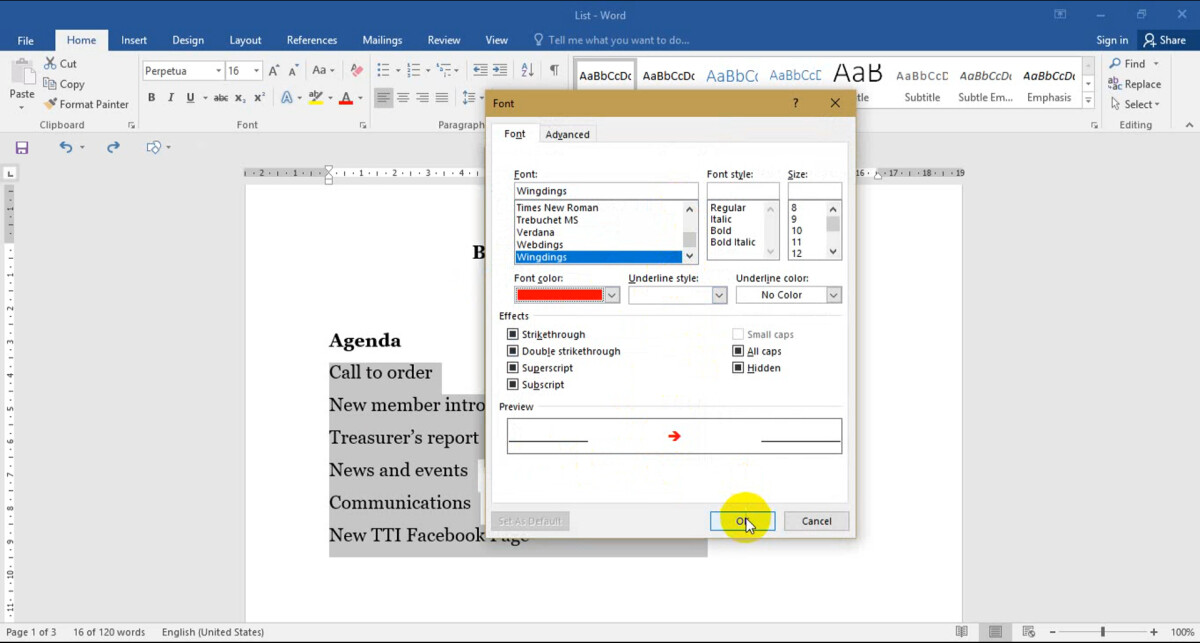
Task: Toggle the All caps checkbox
Action: [738, 352]
